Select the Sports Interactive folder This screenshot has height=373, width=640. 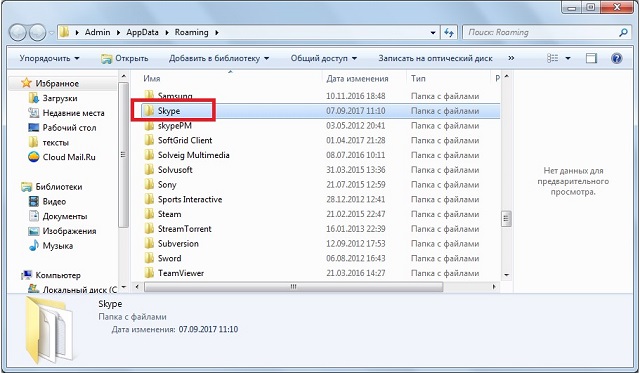pos(190,199)
